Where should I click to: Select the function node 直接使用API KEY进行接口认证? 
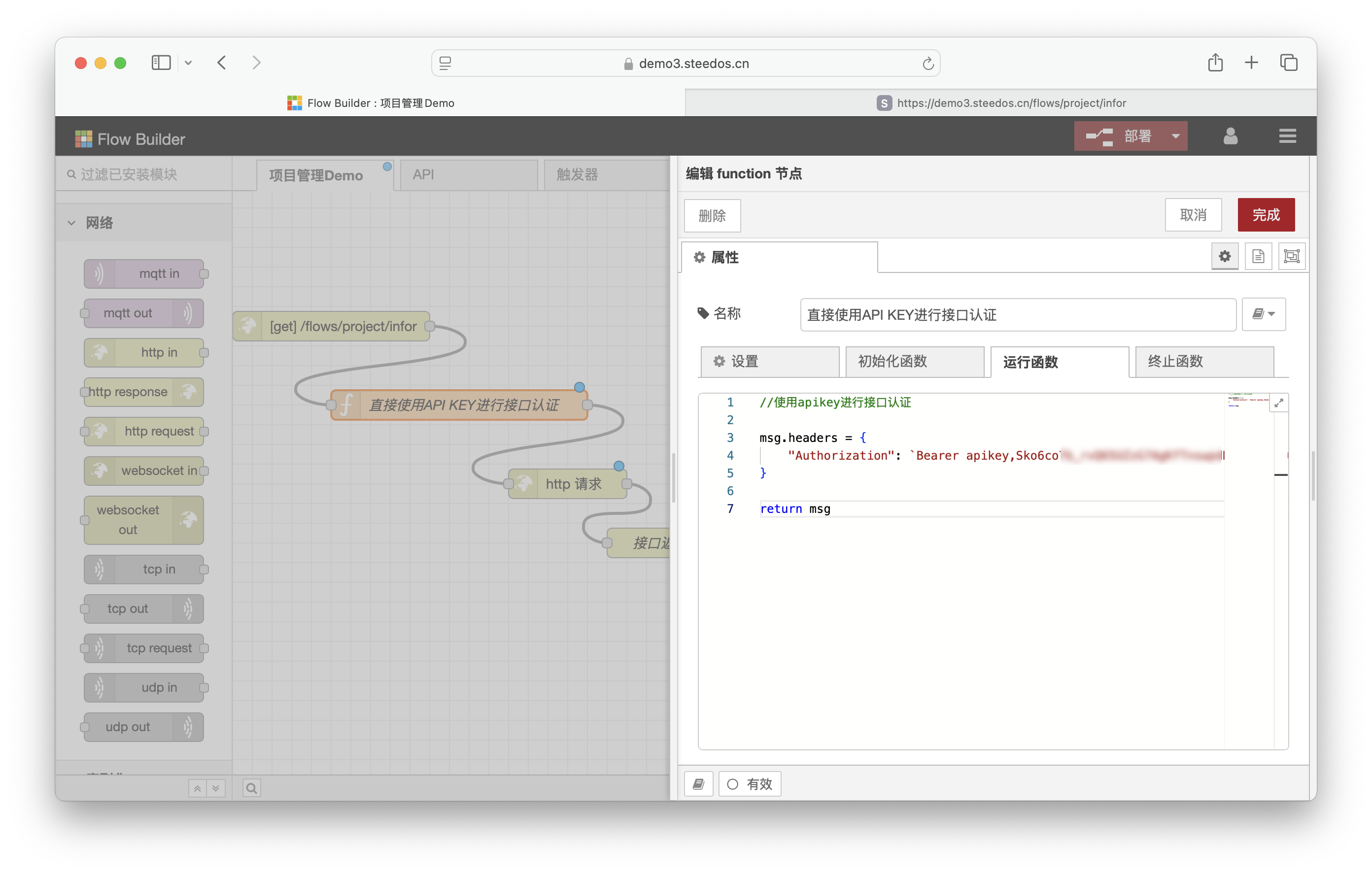(x=459, y=404)
